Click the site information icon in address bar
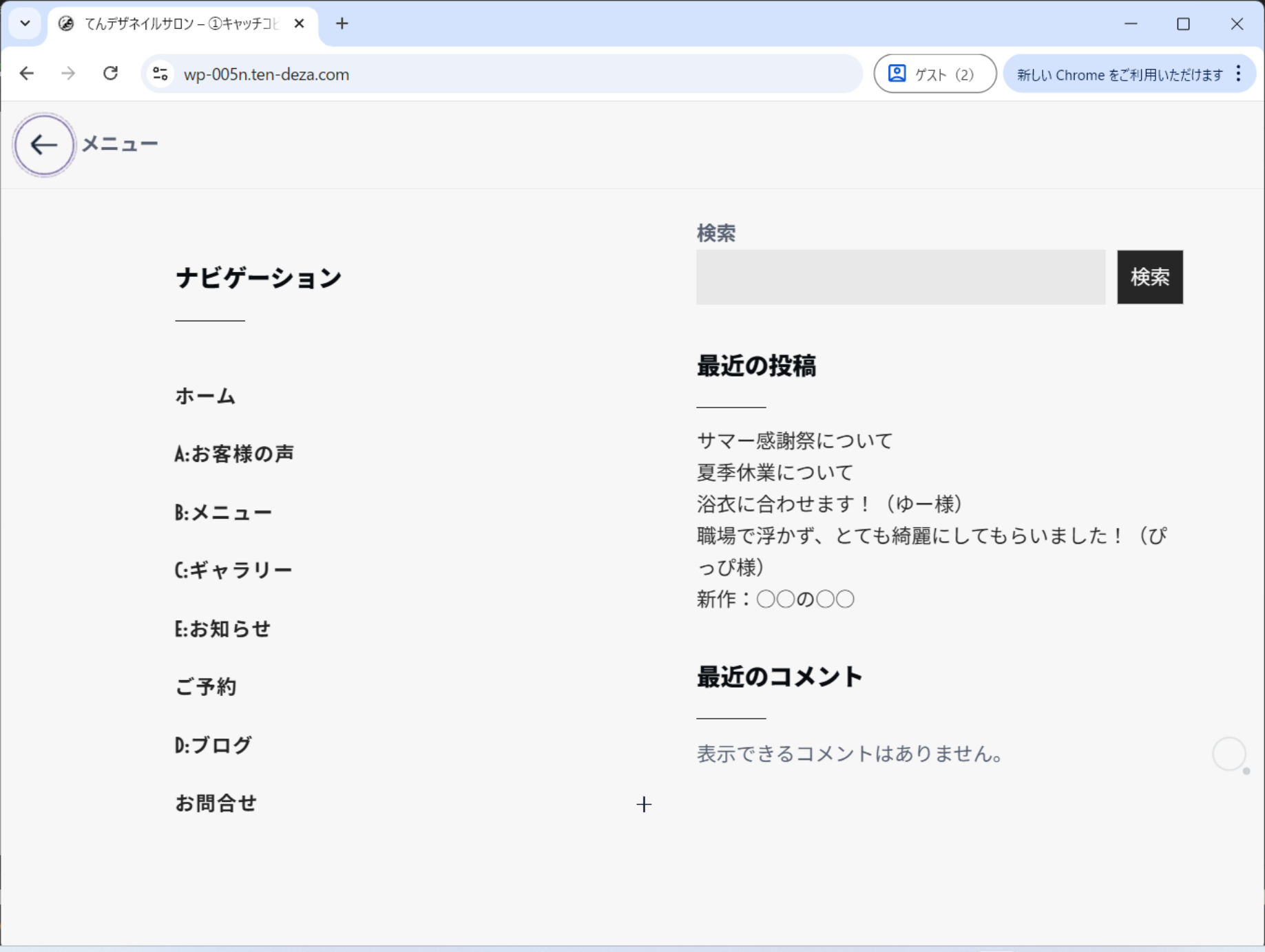 (x=160, y=74)
